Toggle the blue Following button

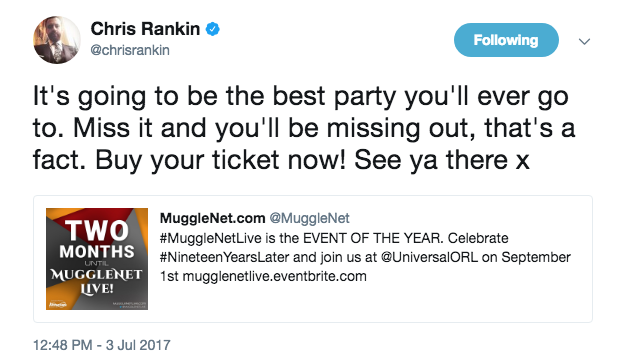click(x=506, y=40)
